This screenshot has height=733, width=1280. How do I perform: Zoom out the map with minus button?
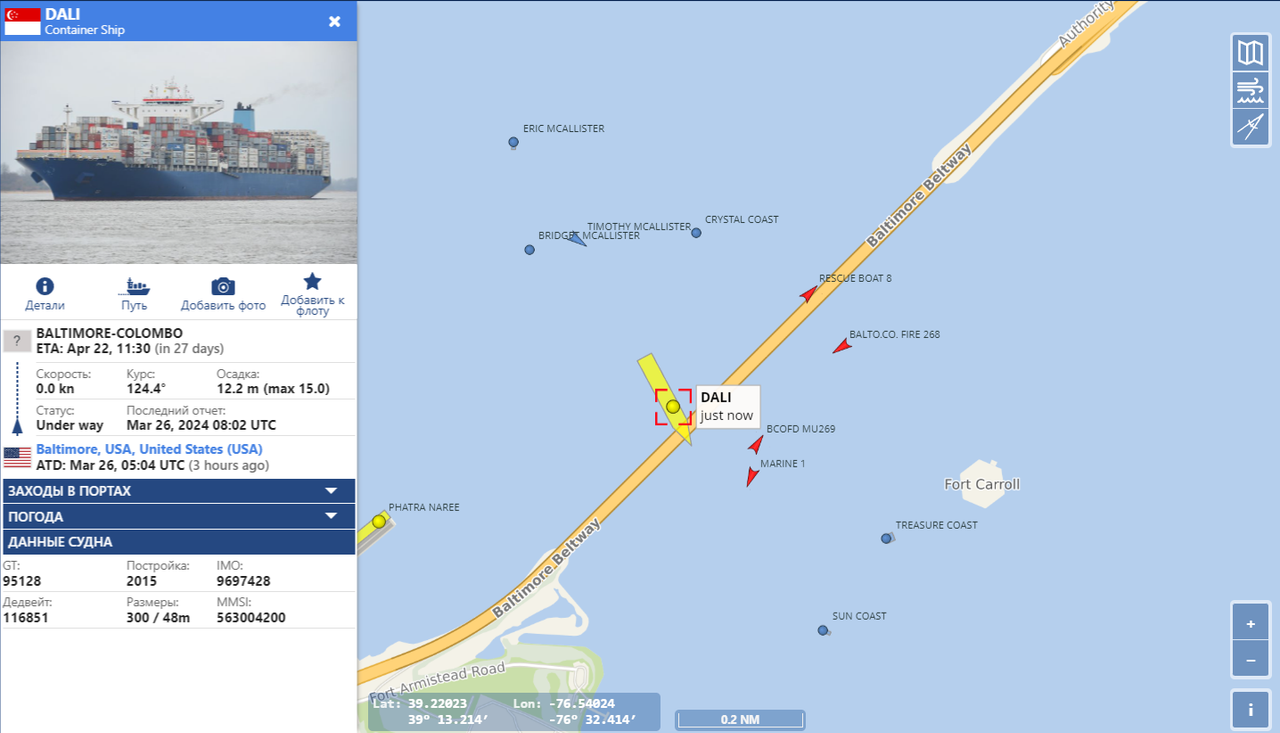(1251, 660)
